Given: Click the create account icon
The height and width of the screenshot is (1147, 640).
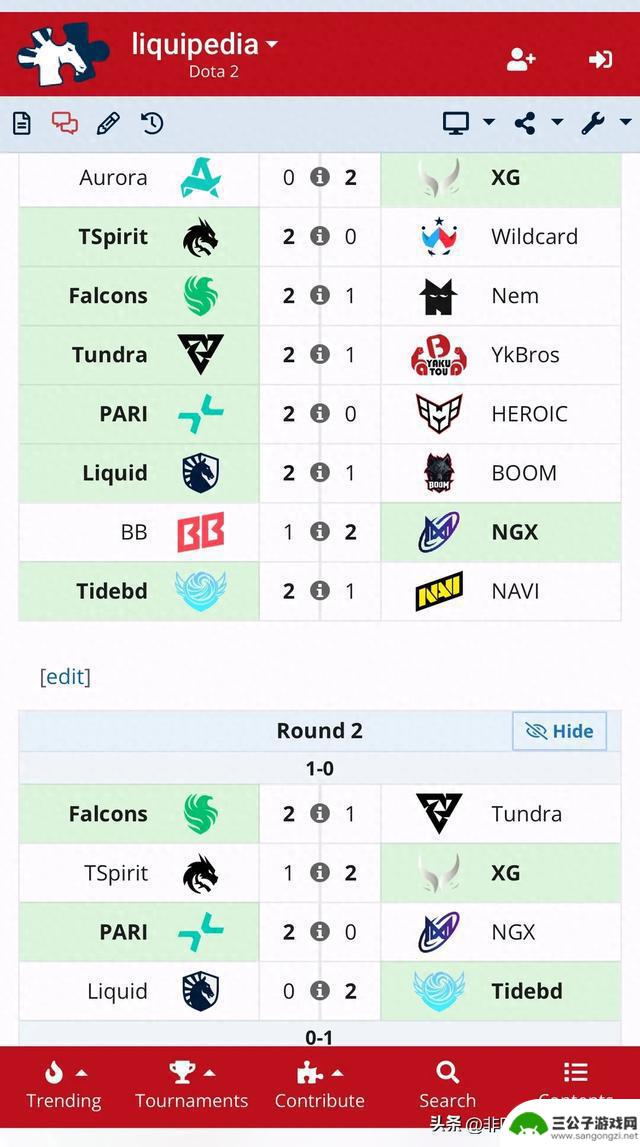Looking at the screenshot, I should point(521,59).
